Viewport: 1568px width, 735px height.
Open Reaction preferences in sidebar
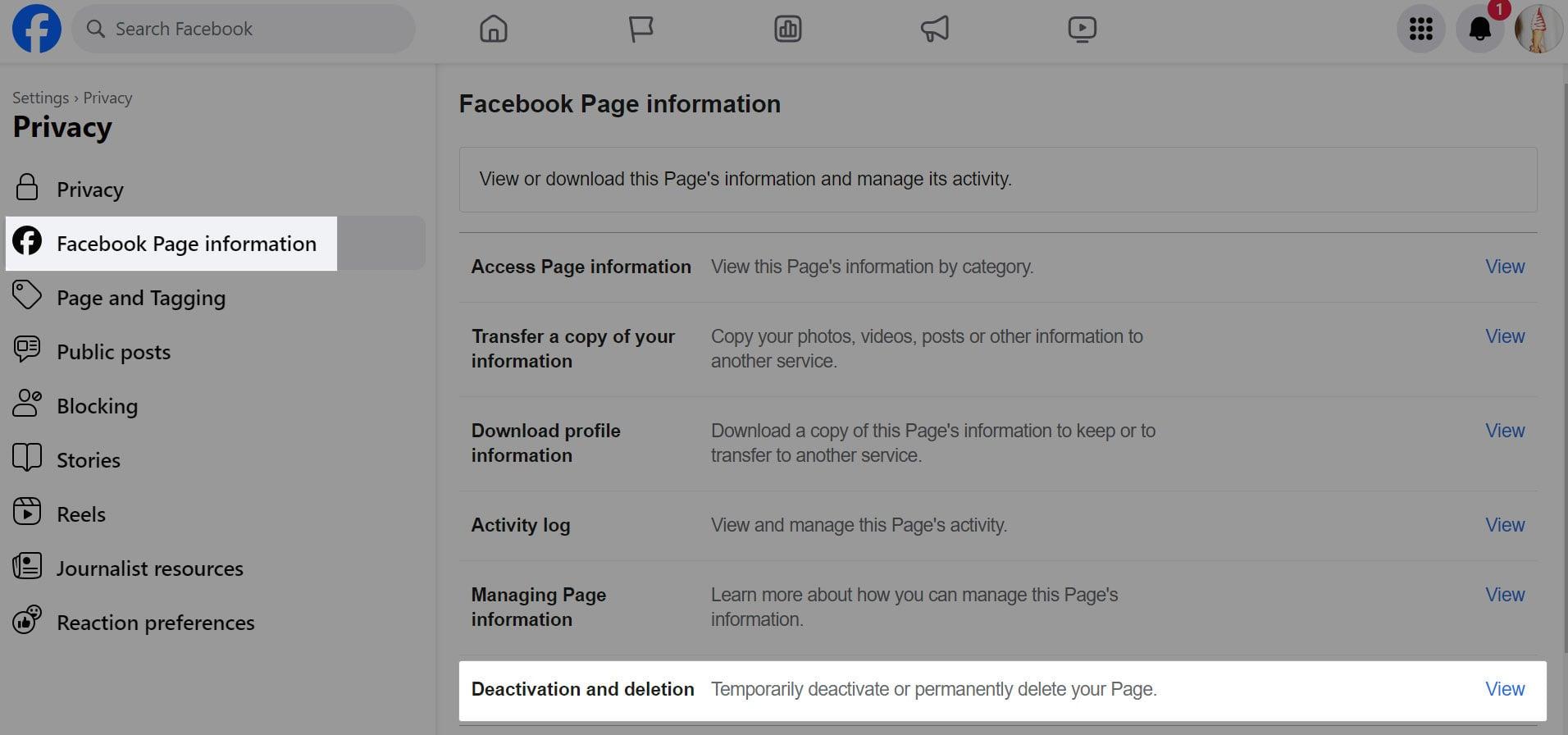[x=155, y=623]
